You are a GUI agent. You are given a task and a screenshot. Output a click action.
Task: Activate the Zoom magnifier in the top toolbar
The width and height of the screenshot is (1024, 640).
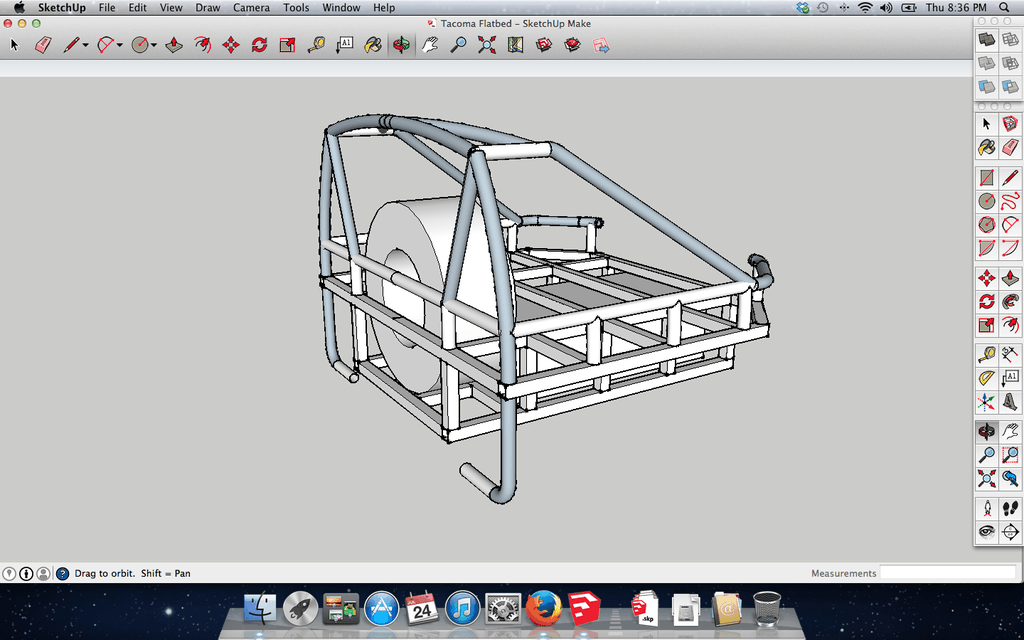click(458, 45)
